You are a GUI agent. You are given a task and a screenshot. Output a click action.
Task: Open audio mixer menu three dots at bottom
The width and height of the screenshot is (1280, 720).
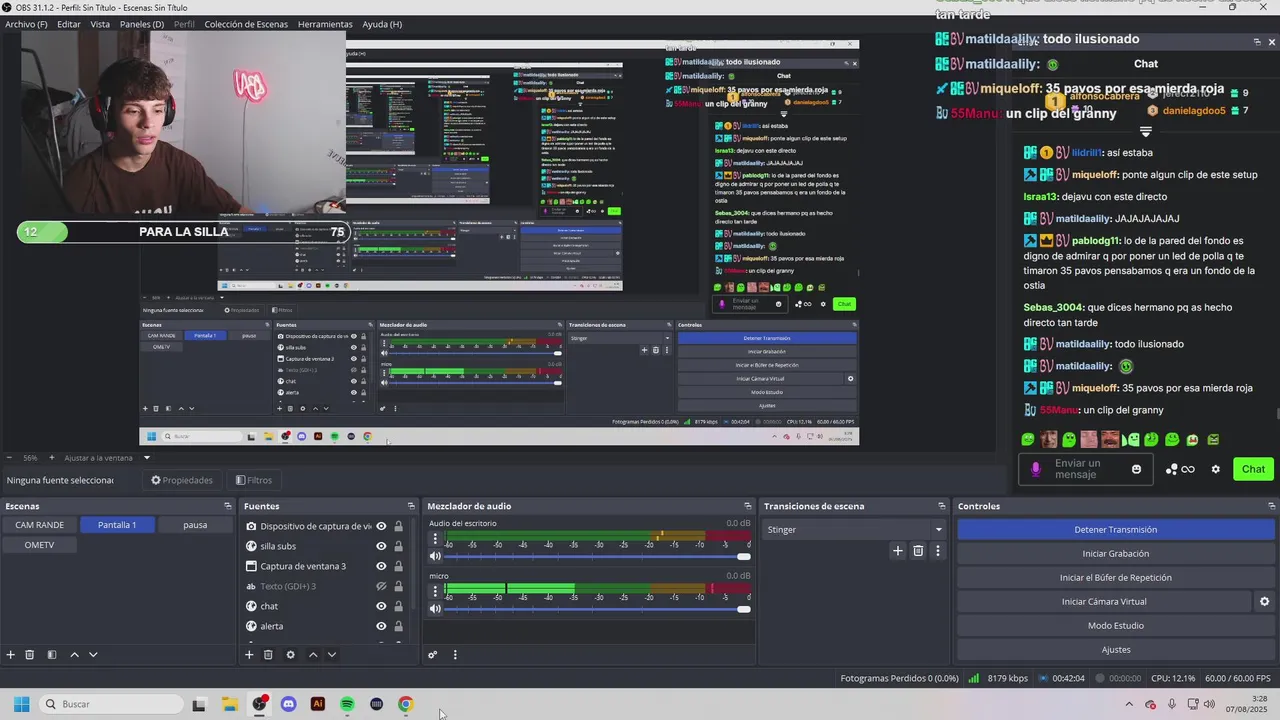coord(455,655)
